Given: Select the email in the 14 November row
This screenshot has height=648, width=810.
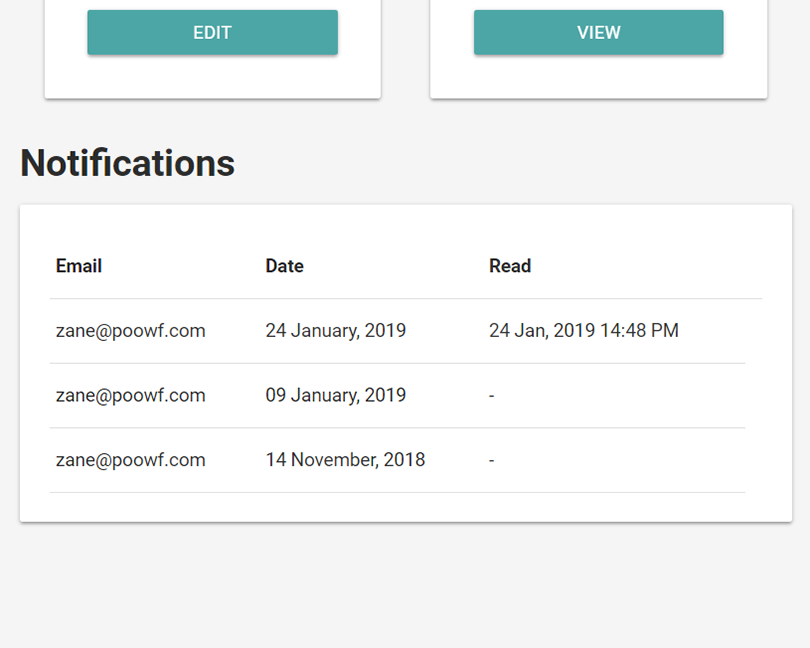Looking at the screenshot, I should tap(131, 460).
